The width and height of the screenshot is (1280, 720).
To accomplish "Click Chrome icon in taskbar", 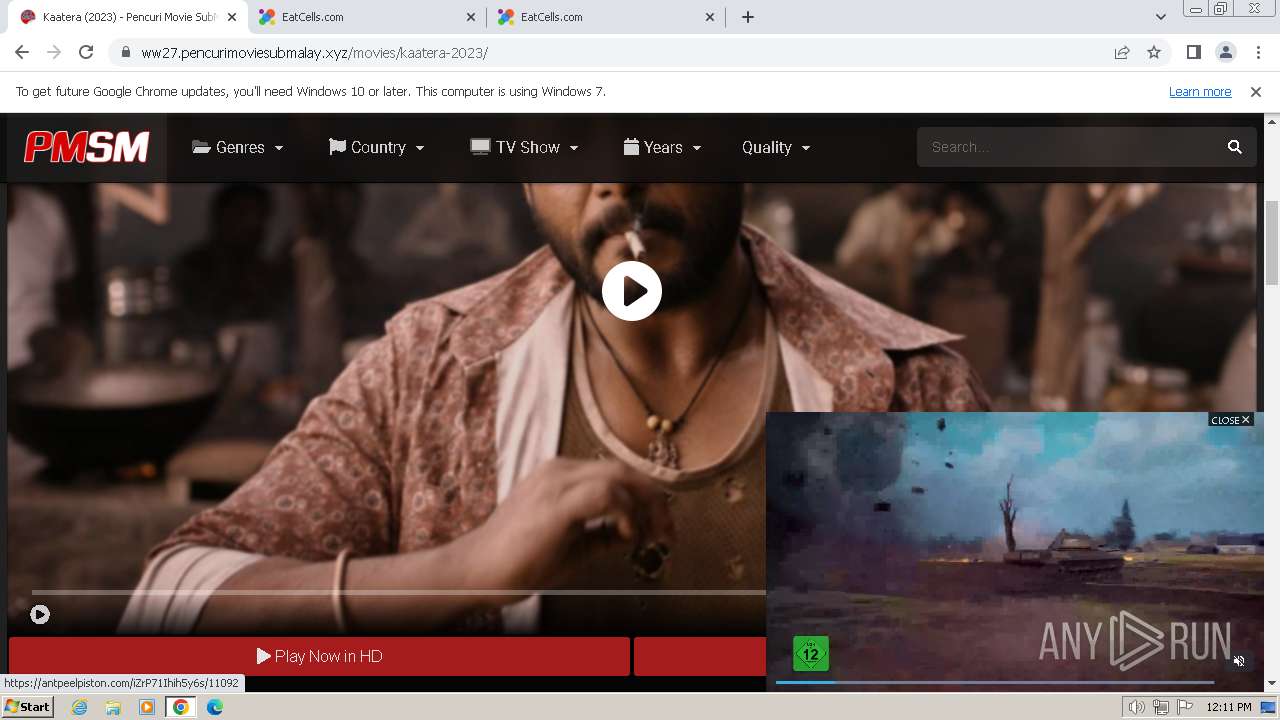I will pos(181,707).
